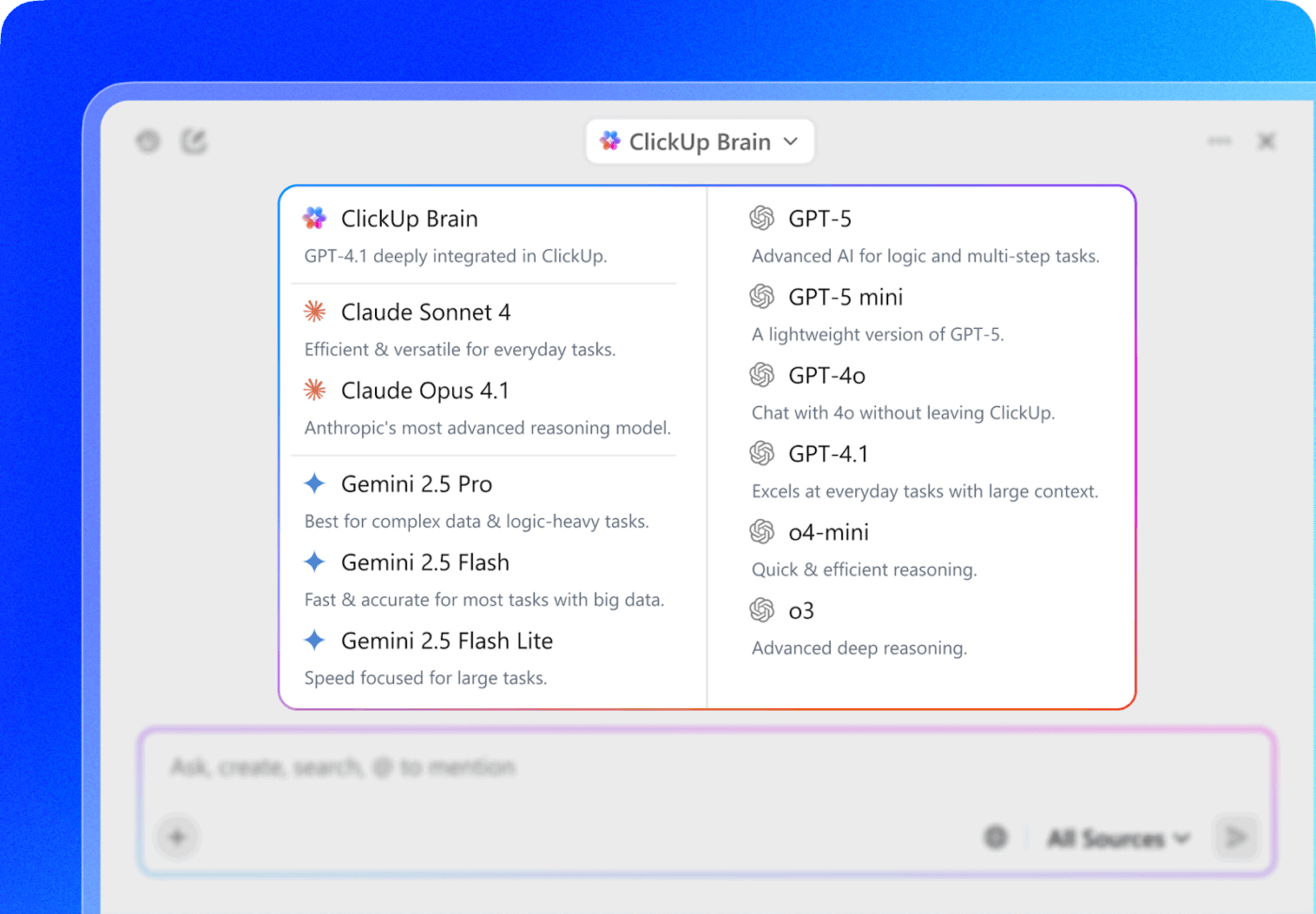Choose Gemini 2.5 Flash from the model menu
The image size is (1316, 914).
tap(425, 561)
